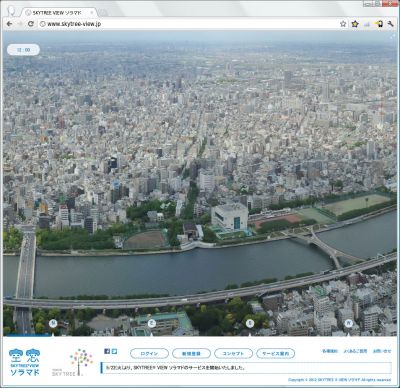Open the コンセプト concept button

[x=233, y=353]
